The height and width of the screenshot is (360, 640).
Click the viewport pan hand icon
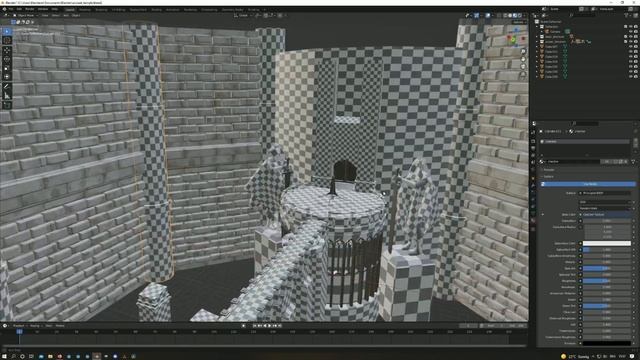pos(523,59)
